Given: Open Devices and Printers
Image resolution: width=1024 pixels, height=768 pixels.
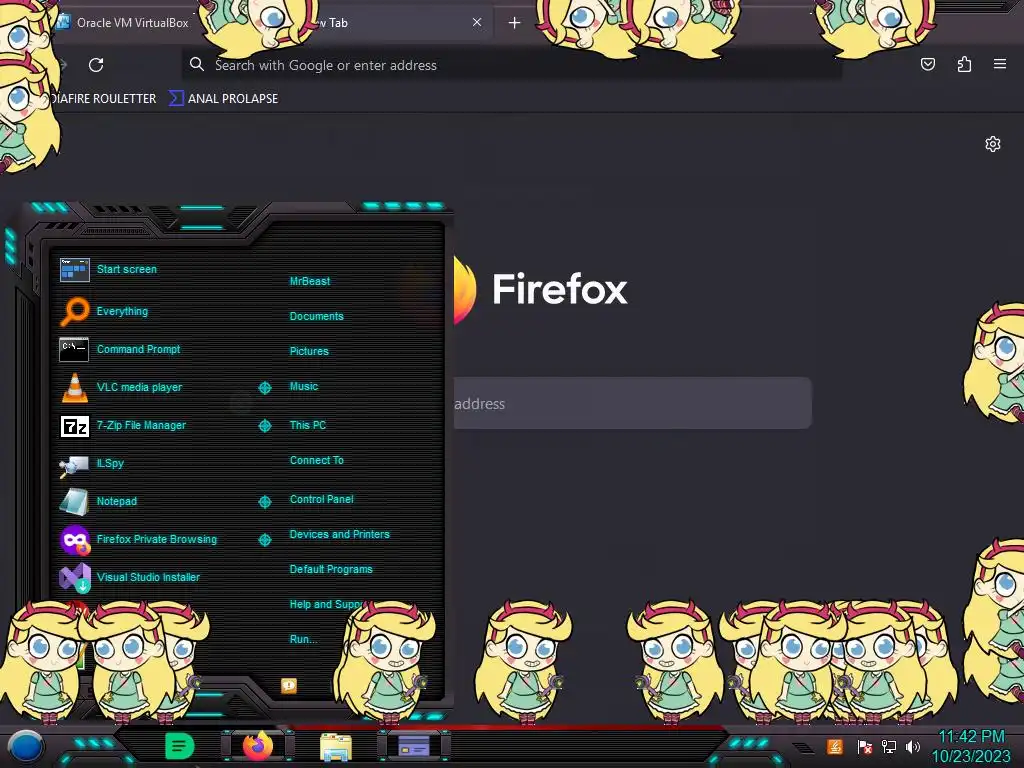Looking at the screenshot, I should click(339, 534).
